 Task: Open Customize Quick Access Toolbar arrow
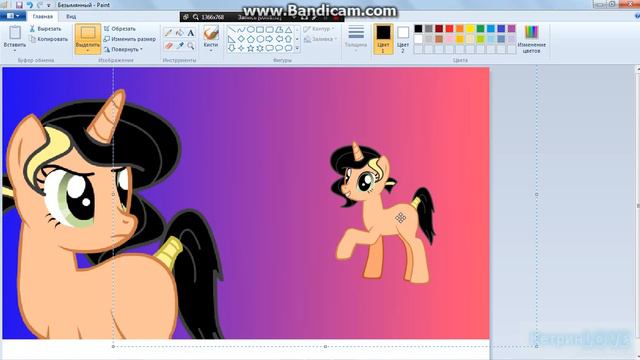[49, 5]
